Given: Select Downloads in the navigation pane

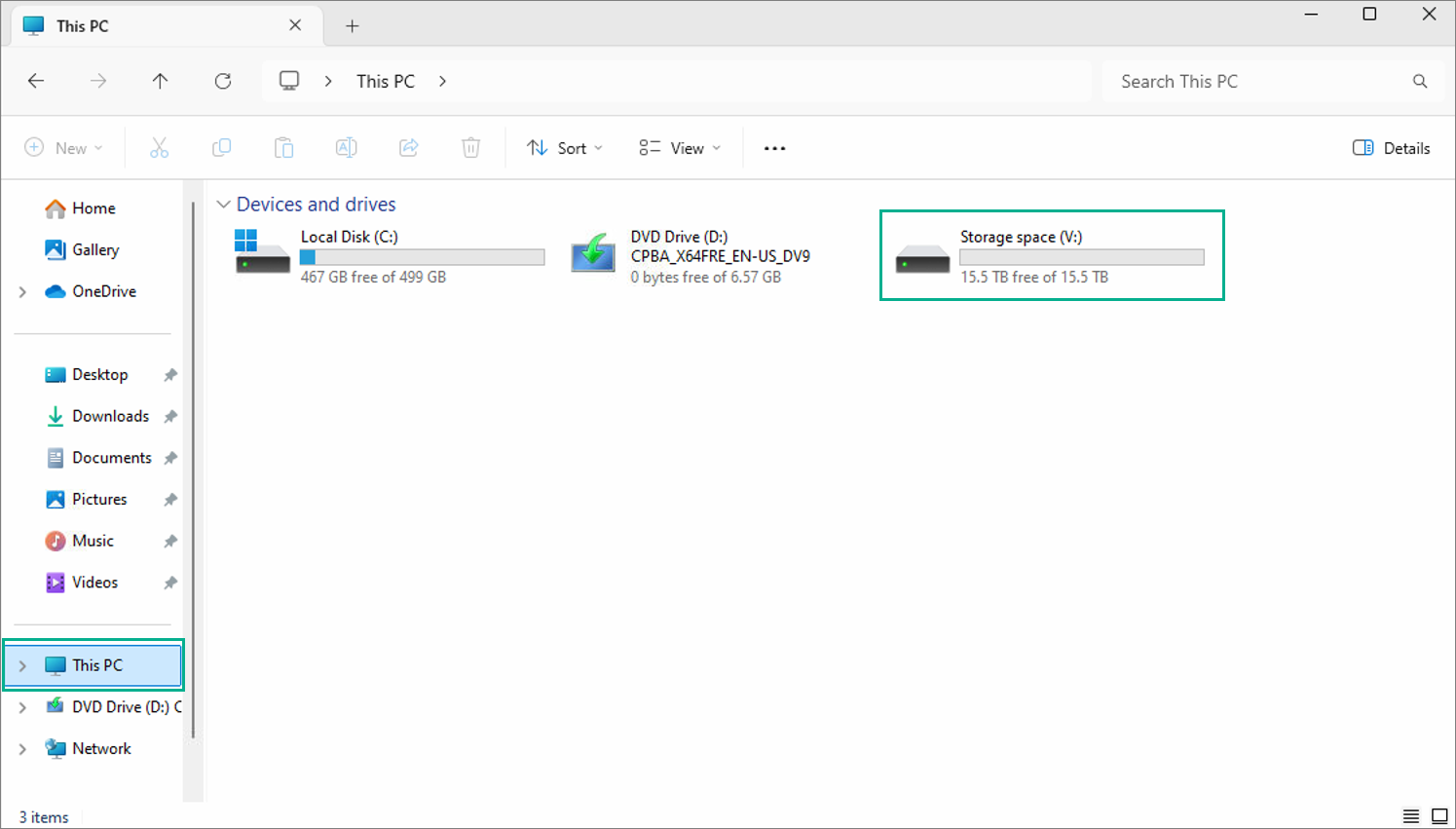Looking at the screenshot, I should pyautogui.click(x=110, y=416).
